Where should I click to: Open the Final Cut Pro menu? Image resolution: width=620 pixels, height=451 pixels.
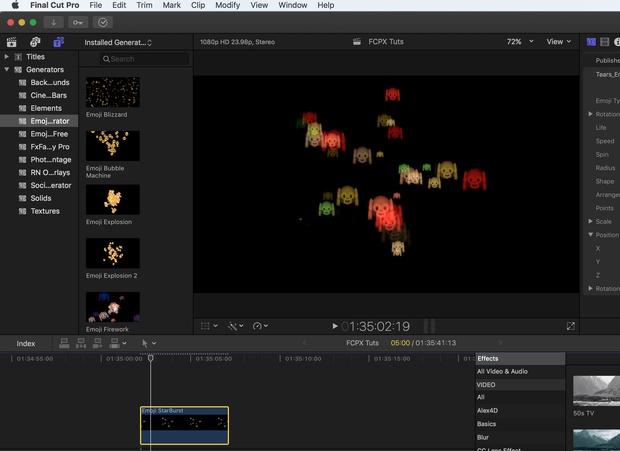click(x=55, y=5)
